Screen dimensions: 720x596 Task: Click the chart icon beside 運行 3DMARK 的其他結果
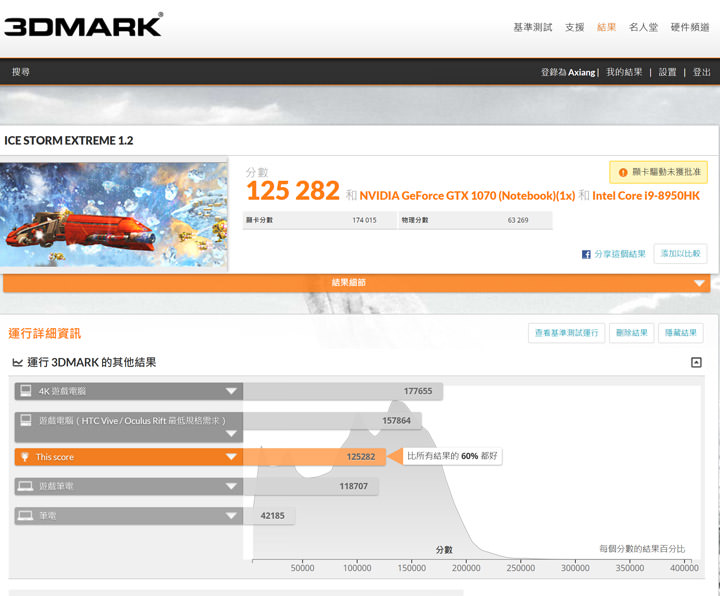[x=17, y=363]
